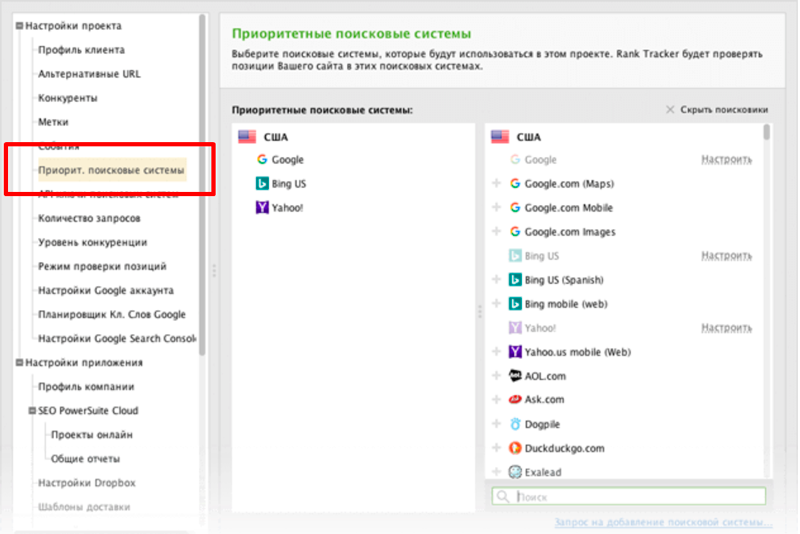Open Профиль компании settings
Image resolution: width=800 pixels, height=534 pixels.
[86, 387]
